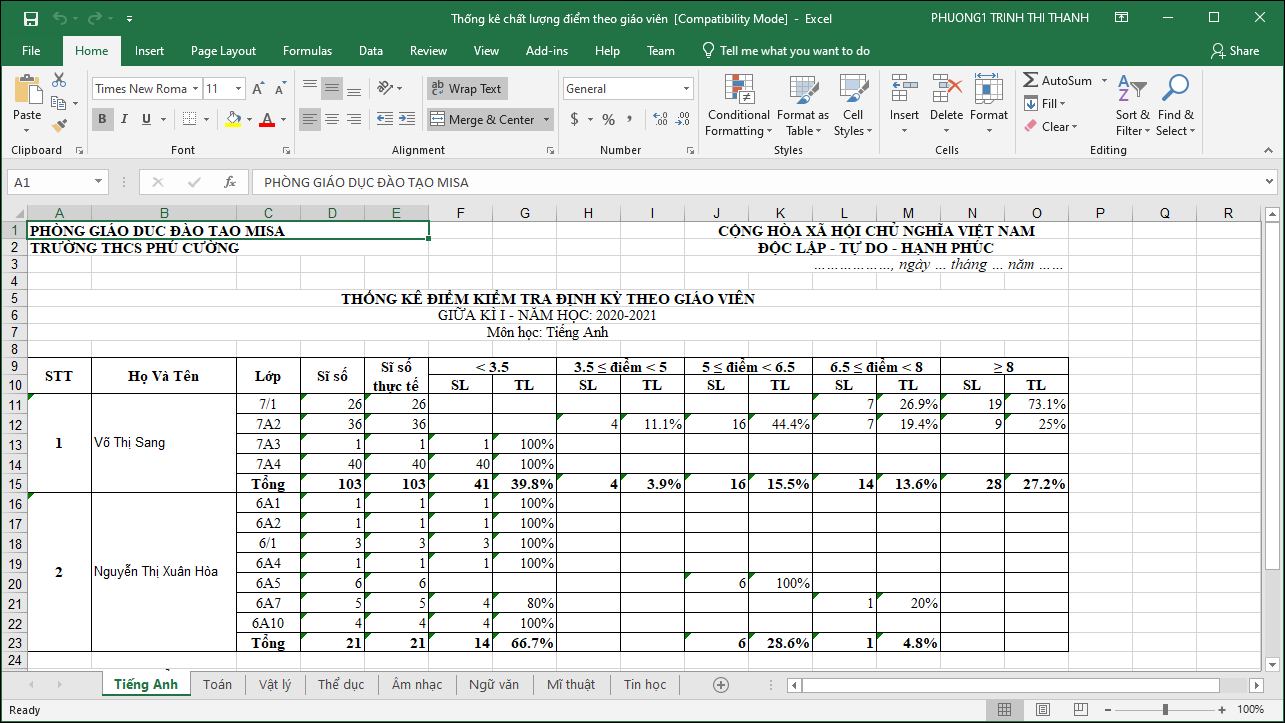Click the Insert Function fx icon
1285x723 pixels.
point(229,182)
